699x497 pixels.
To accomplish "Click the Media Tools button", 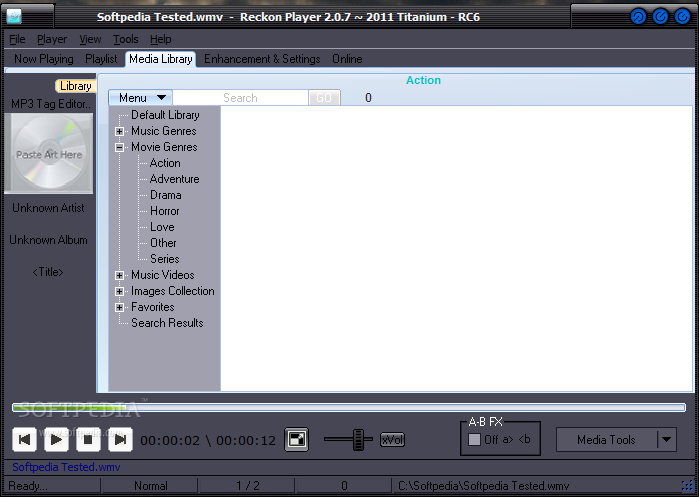I will (606, 439).
